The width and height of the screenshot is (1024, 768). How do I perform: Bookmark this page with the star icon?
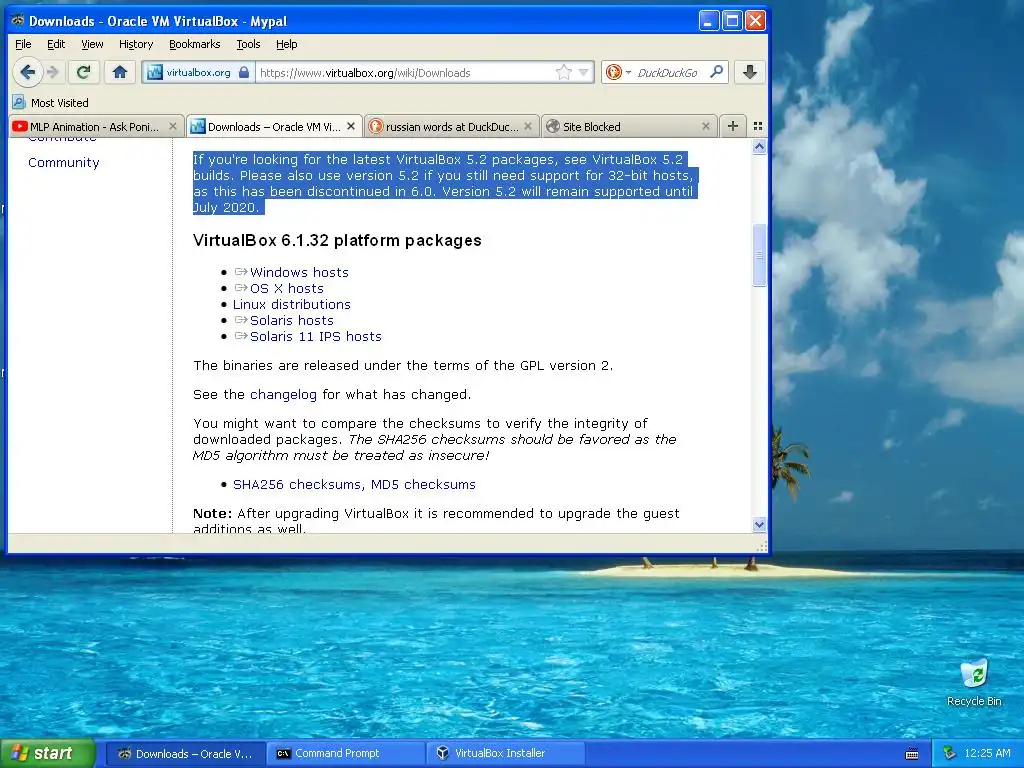pos(564,72)
